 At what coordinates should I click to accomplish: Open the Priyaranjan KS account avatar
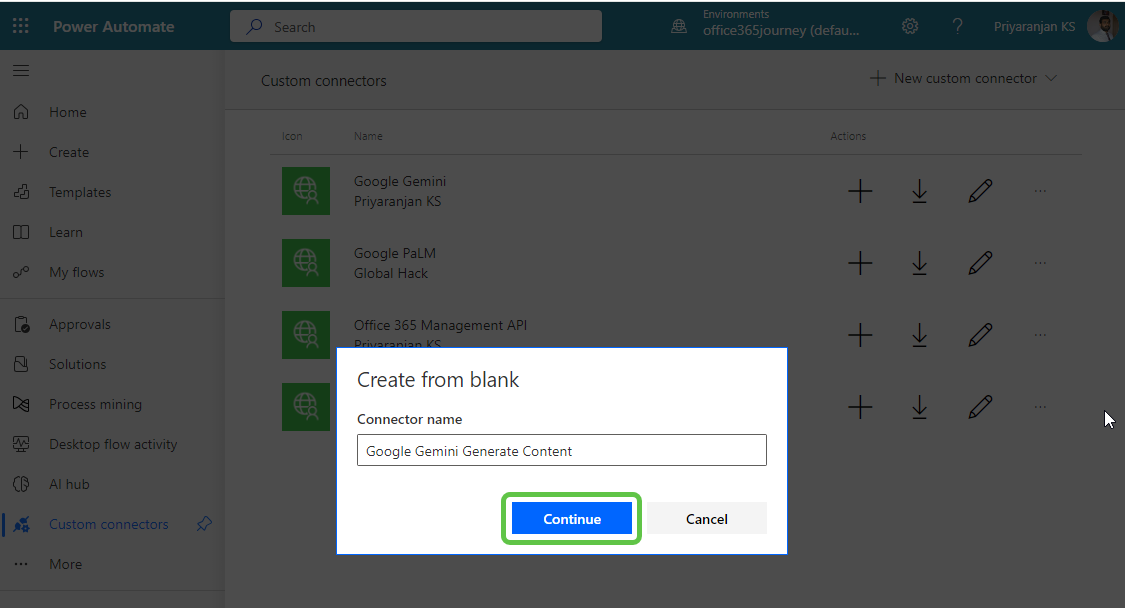tap(1101, 27)
